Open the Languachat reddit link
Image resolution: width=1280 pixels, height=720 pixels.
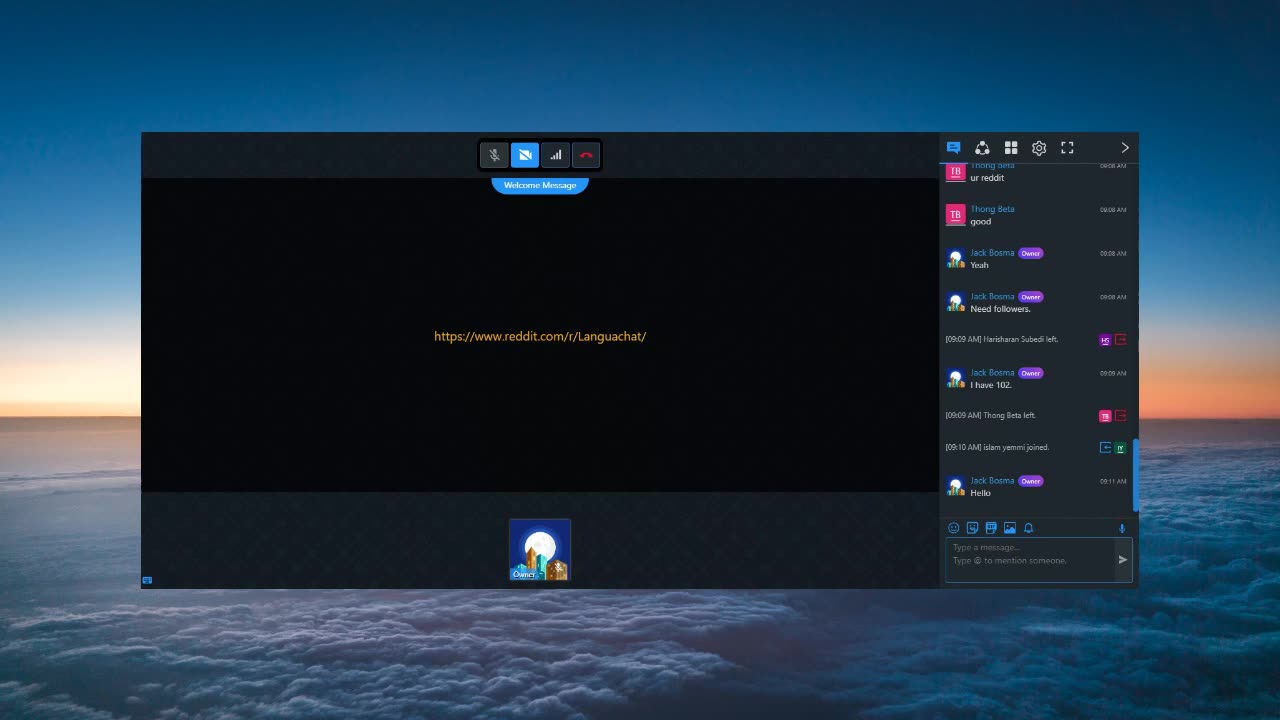point(540,336)
